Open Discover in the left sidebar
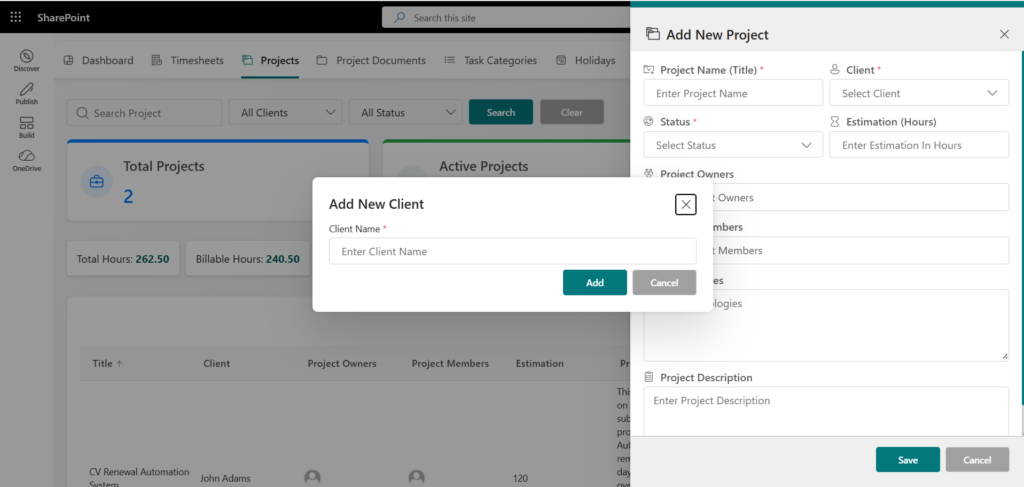The image size is (1024, 487). point(27,61)
